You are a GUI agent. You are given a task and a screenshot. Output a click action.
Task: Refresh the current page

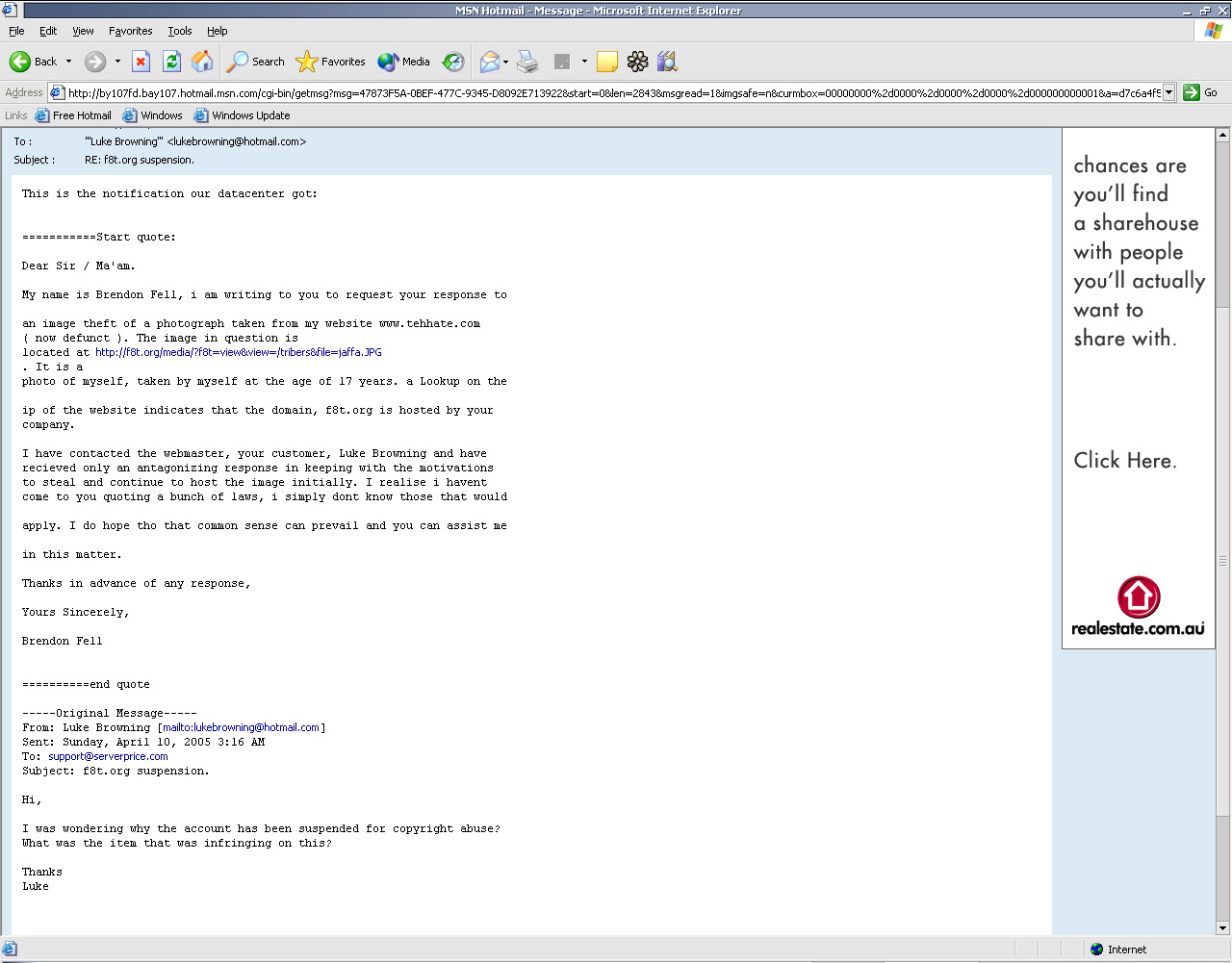[x=171, y=62]
